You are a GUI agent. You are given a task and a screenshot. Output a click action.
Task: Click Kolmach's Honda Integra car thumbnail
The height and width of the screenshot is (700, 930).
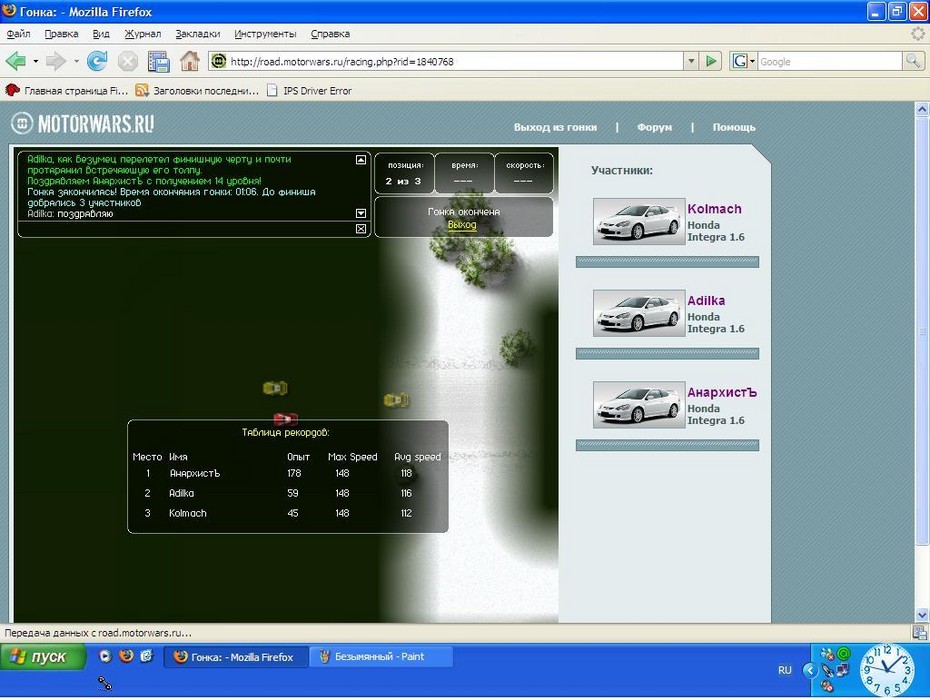tap(639, 221)
